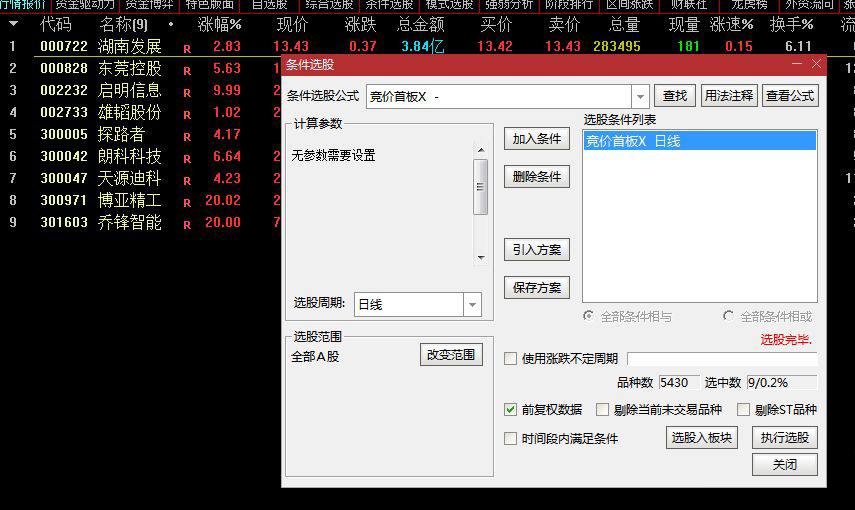Viewport: 855px width, 510px height.
Task: Click 加入条件 button
Action: [x=537, y=139]
